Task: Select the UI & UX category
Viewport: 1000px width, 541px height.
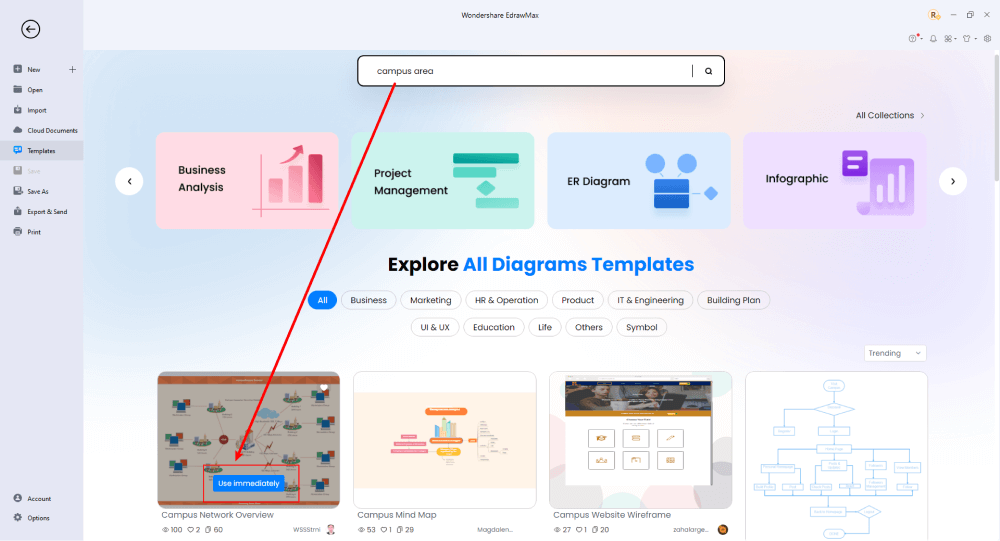Action: (435, 327)
